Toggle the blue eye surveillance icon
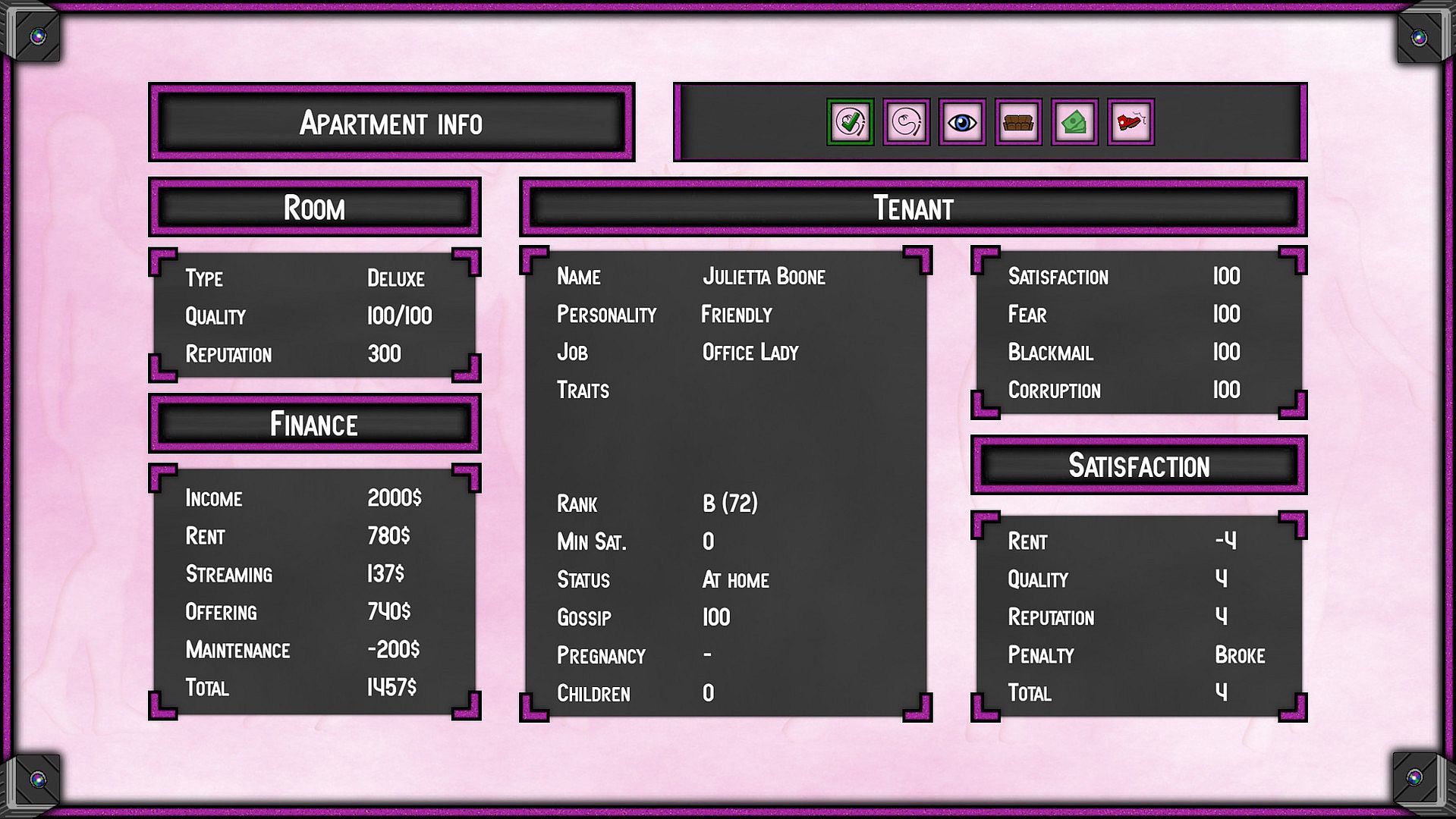 pos(962,122)
